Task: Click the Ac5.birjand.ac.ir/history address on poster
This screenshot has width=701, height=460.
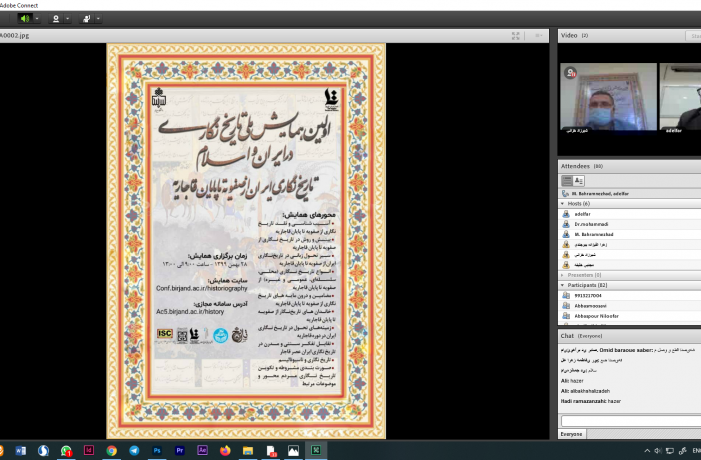Action: tap(190, 312)
